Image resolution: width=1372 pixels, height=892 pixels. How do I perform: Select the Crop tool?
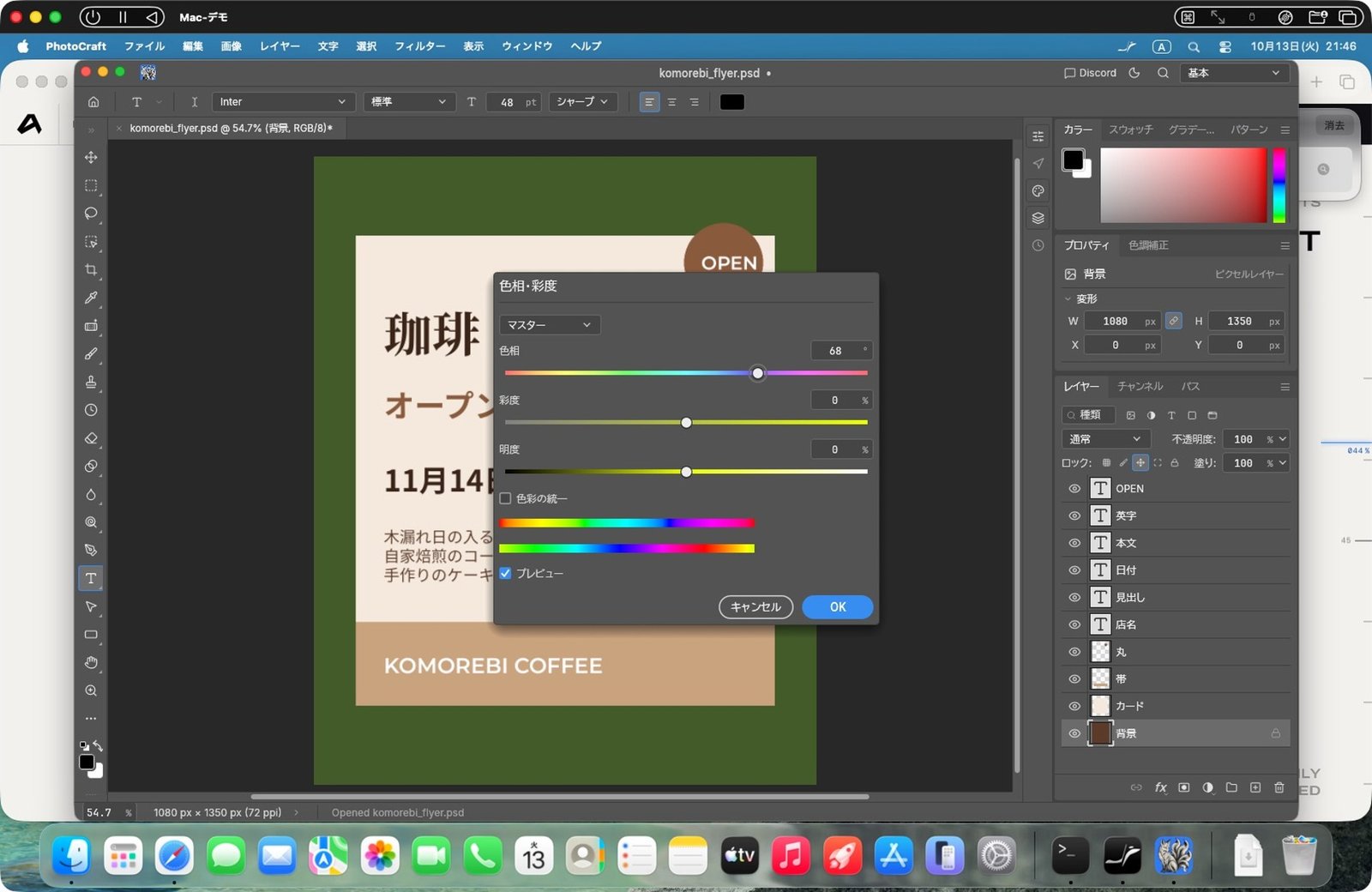click(x=91, y=269)
